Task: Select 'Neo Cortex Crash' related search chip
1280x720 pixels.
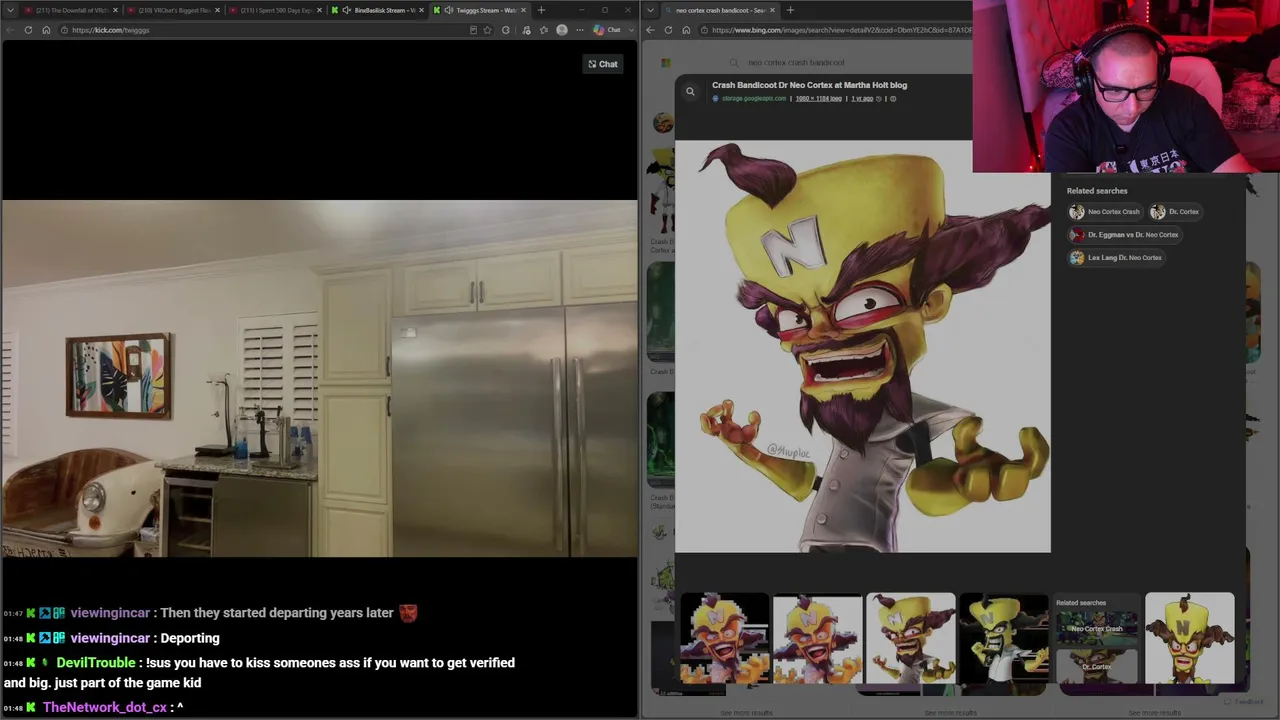Action: point(1105,212)
